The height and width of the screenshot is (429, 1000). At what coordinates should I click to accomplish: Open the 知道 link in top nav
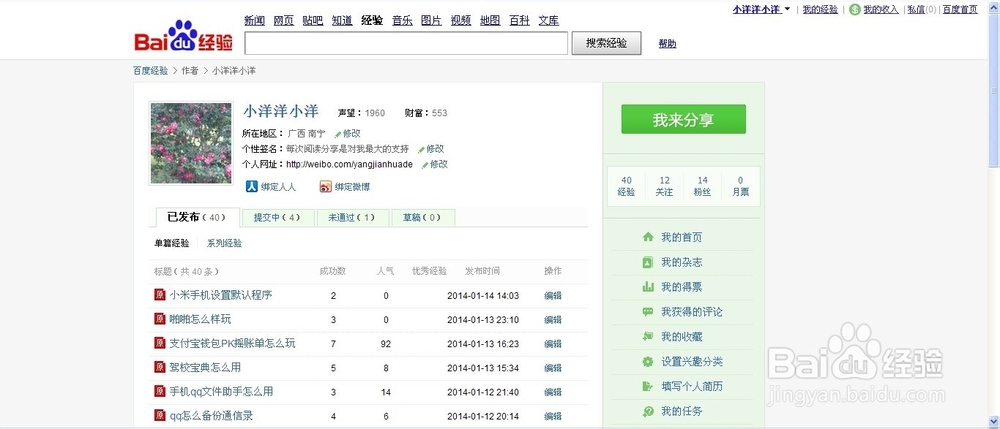point(342,20)
